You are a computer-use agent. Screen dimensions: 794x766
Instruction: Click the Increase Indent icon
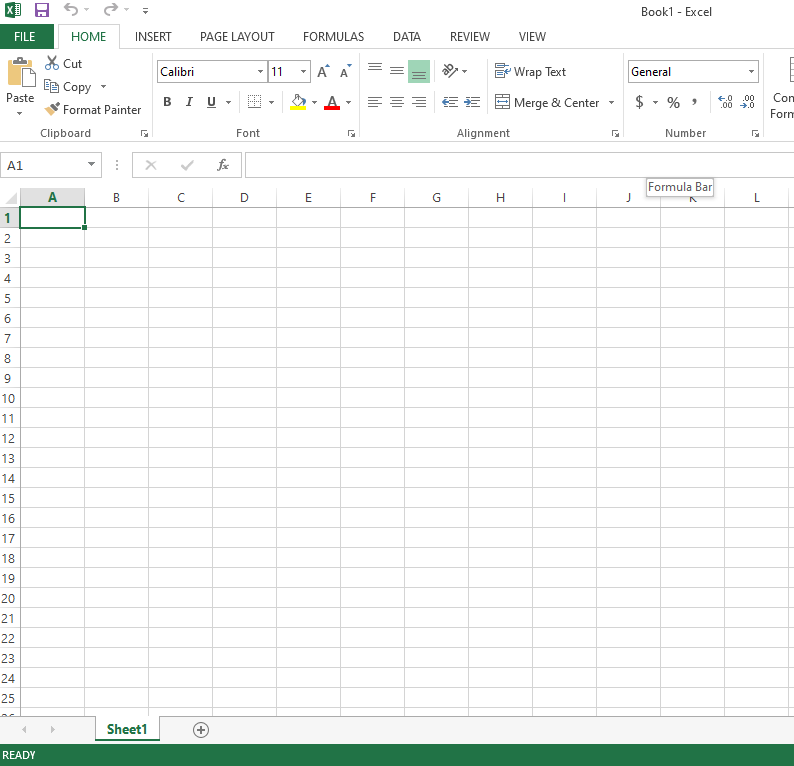point(471,103)
